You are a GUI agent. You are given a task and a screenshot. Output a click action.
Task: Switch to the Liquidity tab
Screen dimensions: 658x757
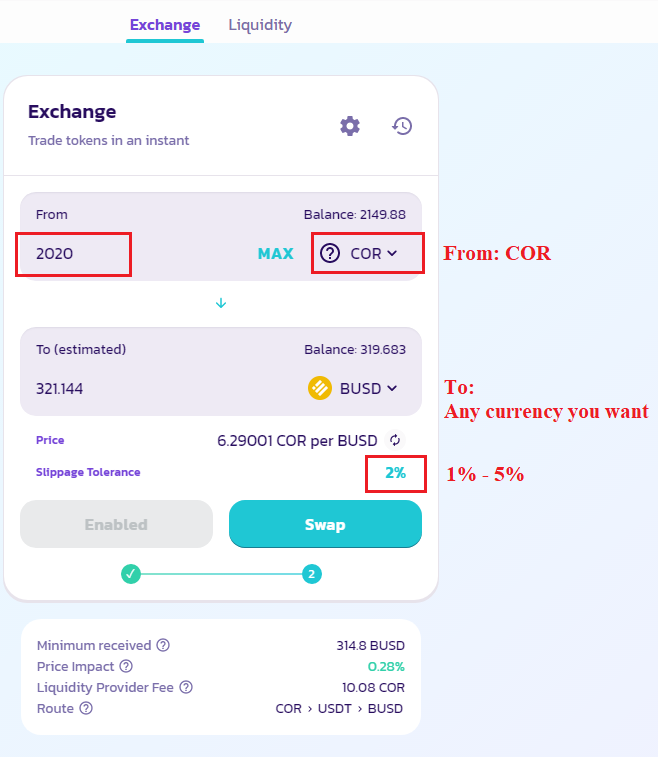tap(260, 25)
